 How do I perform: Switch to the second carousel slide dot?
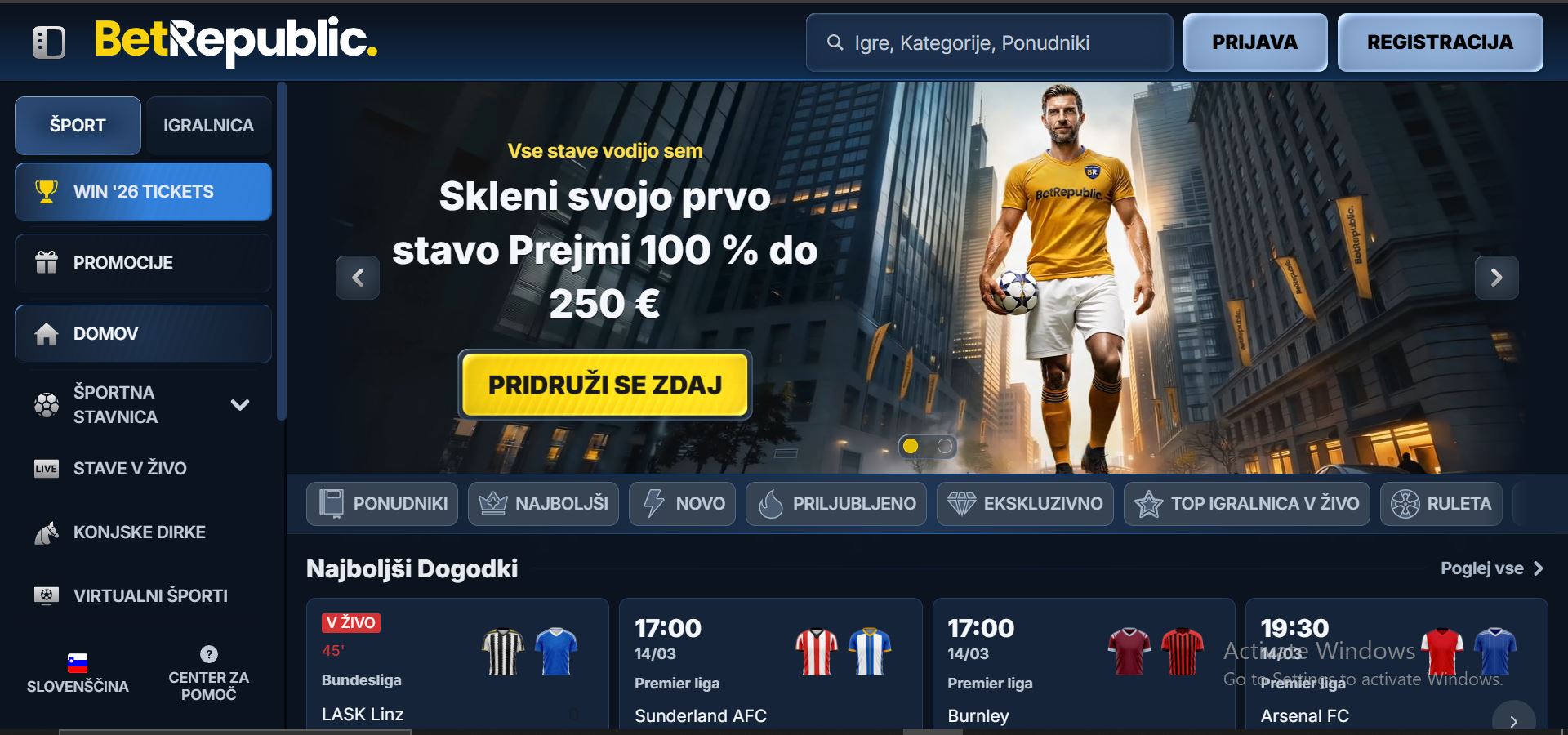(945, 446)
